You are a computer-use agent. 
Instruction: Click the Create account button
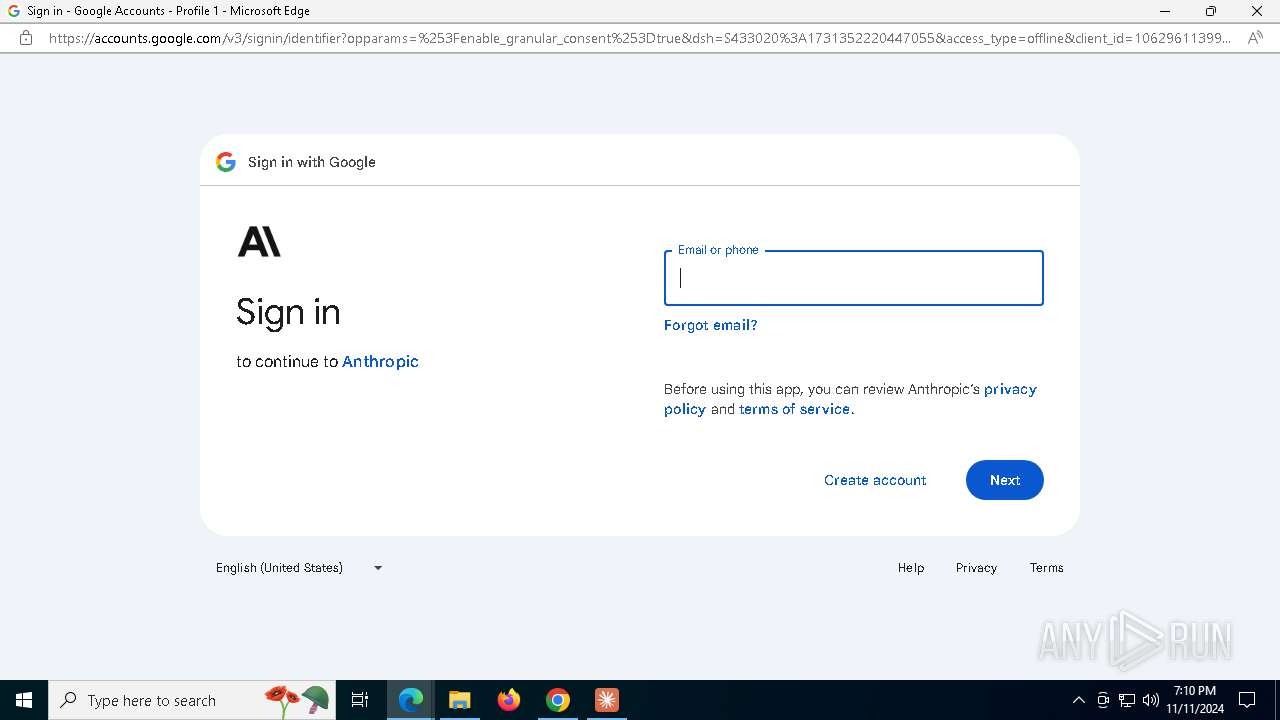[875, 480]
